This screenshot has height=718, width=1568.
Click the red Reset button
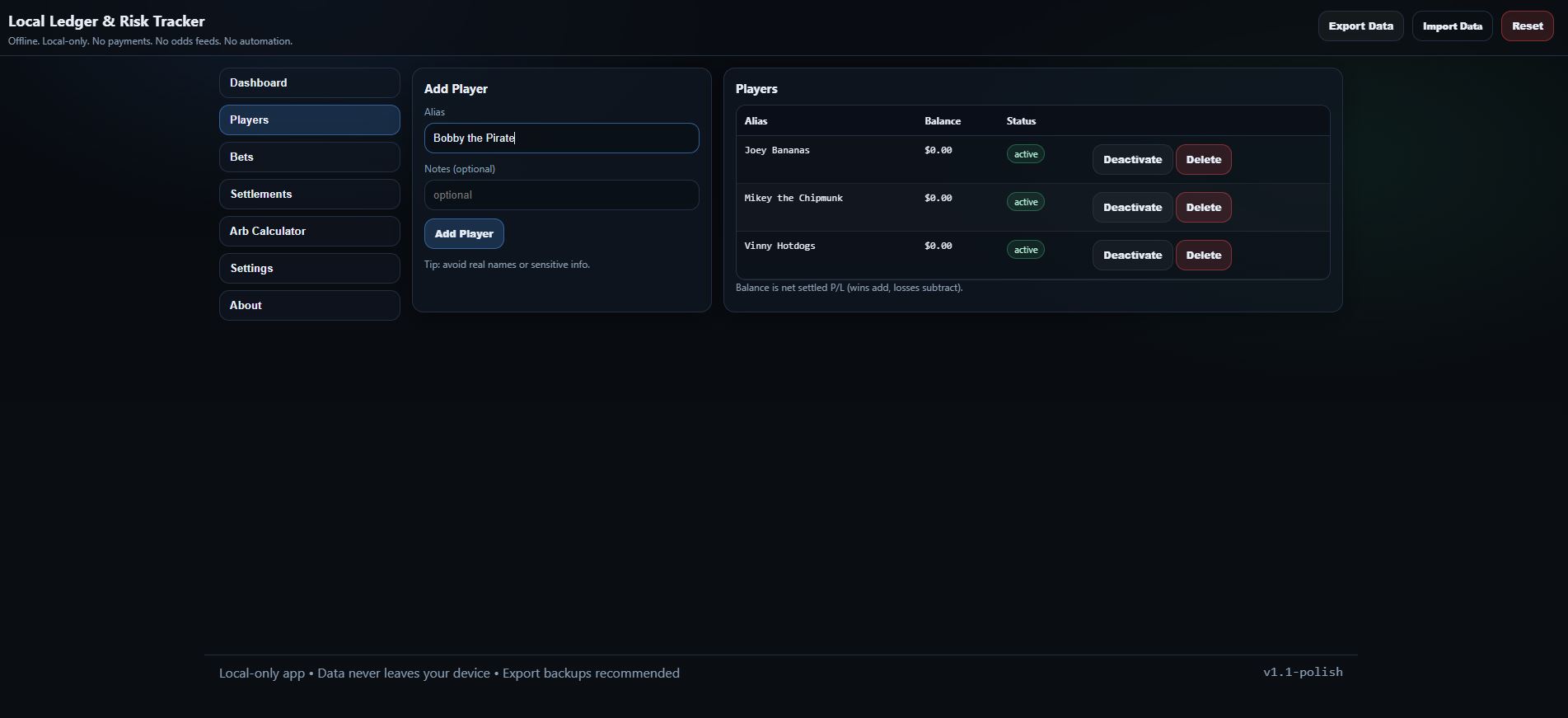pos(1527,26)
